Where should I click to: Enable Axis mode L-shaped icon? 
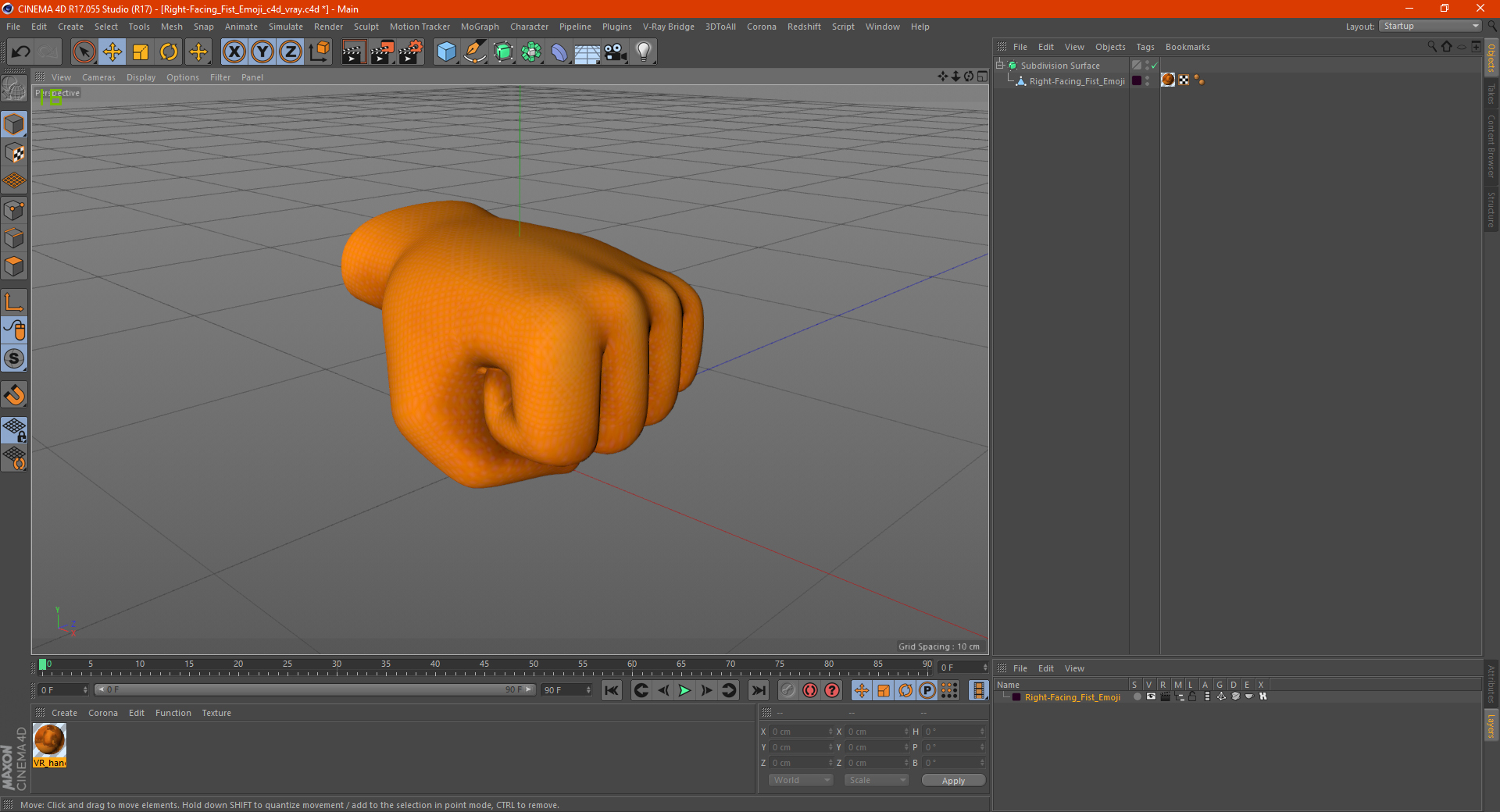[15, 302]
